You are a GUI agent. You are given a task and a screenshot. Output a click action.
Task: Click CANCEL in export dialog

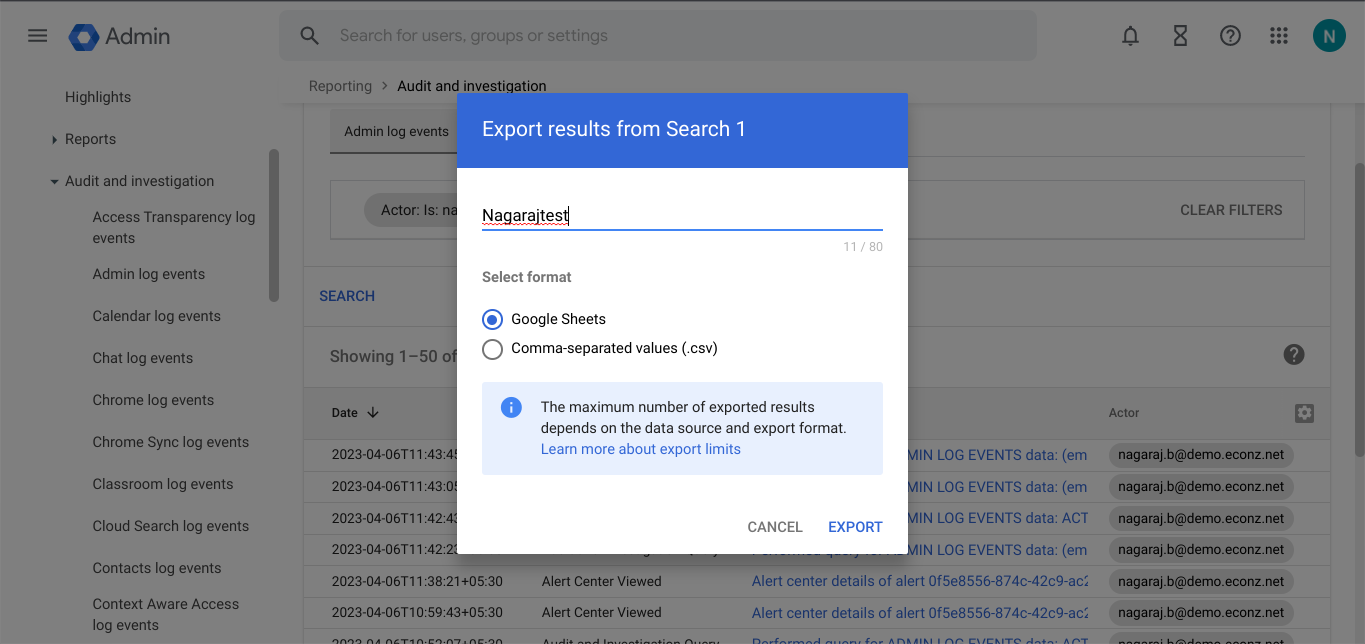[775, 527]
